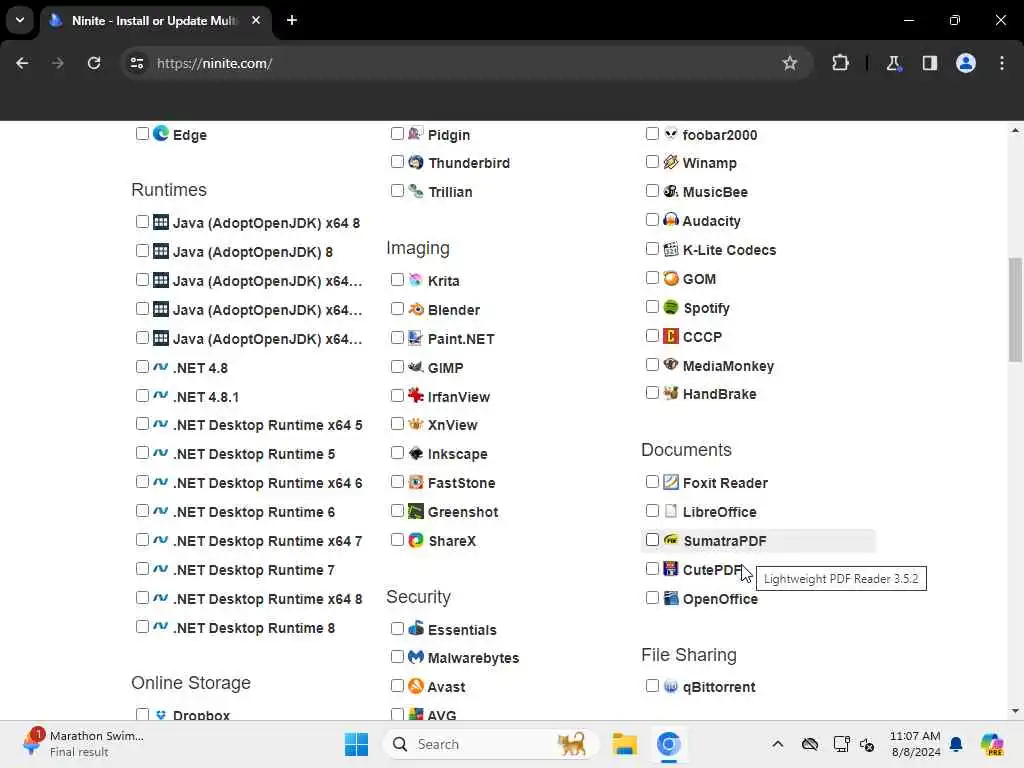Click the XnView label
Screen dimensions: 1024x768
point(453,424)
